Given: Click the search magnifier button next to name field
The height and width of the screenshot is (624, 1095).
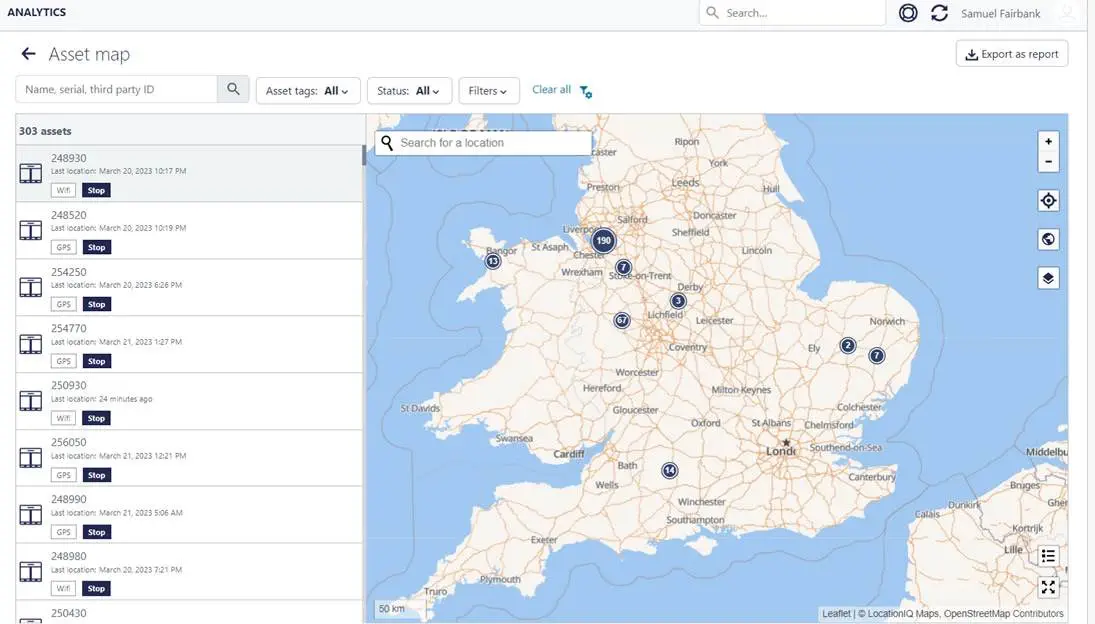Looking at the screenshot, I should (x=233, y=89).
